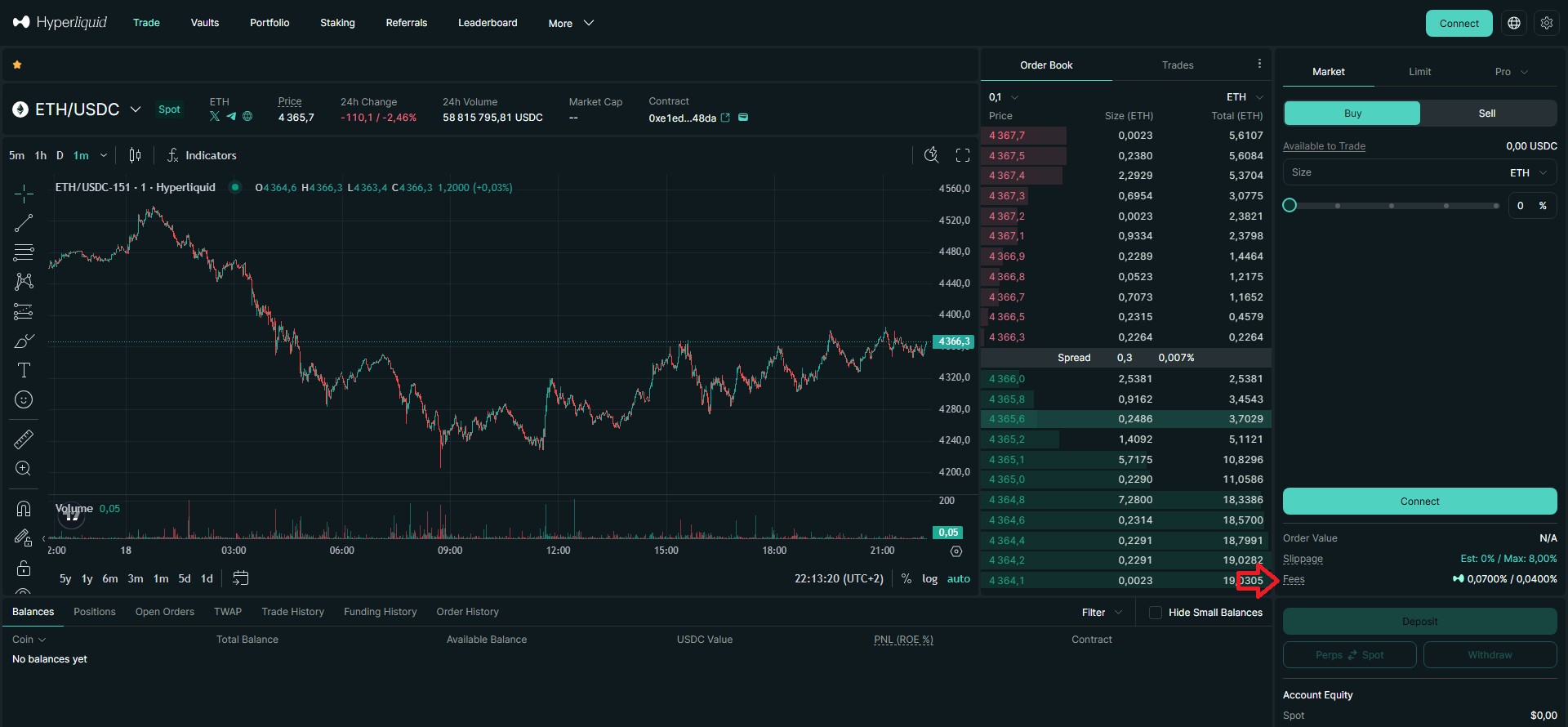Open the ETH X (Twitter) link
This screenshot has height=727, width=1568.
[x=215, y=117]
